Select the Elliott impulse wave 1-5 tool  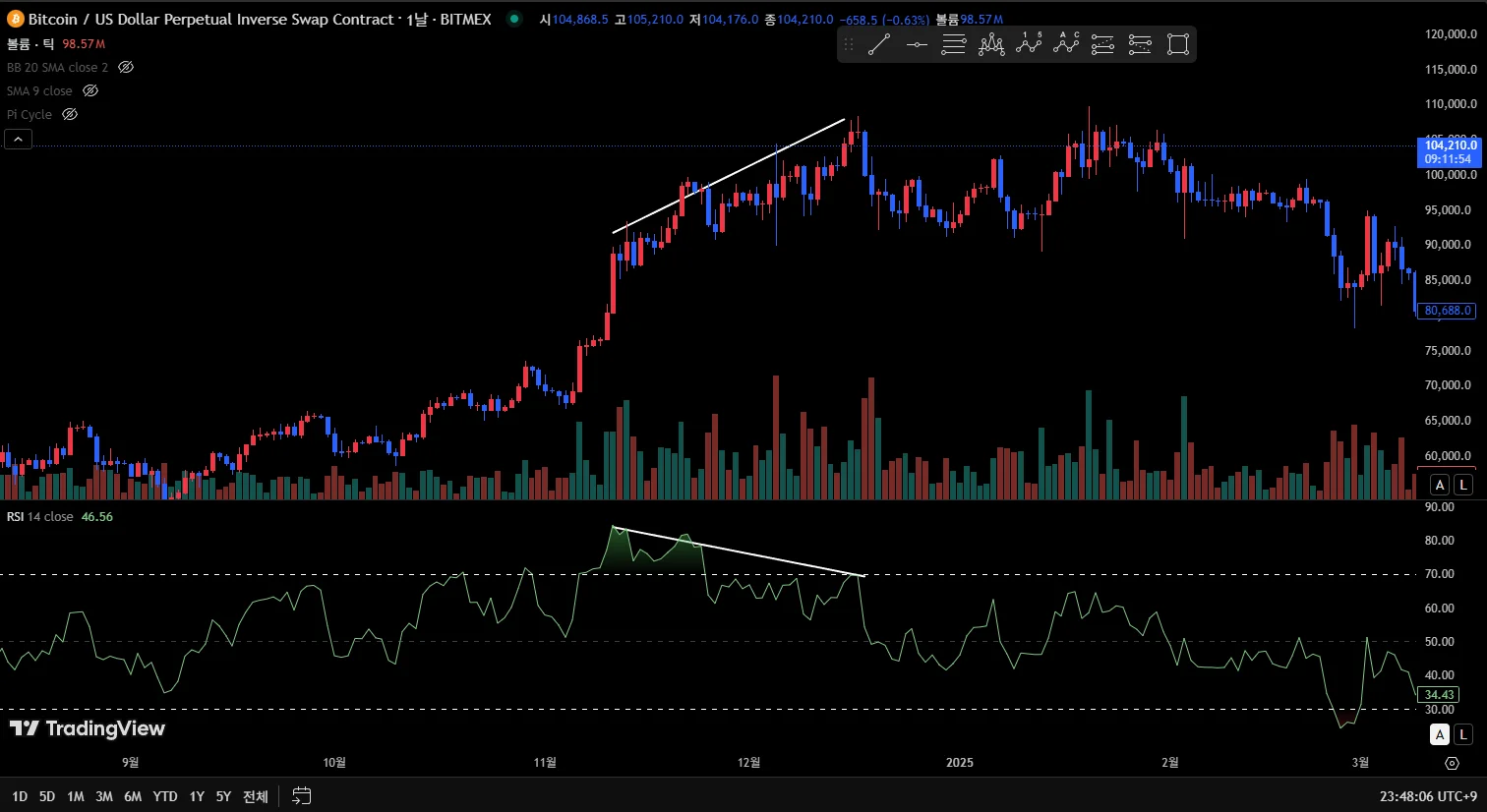[1029, 44]
